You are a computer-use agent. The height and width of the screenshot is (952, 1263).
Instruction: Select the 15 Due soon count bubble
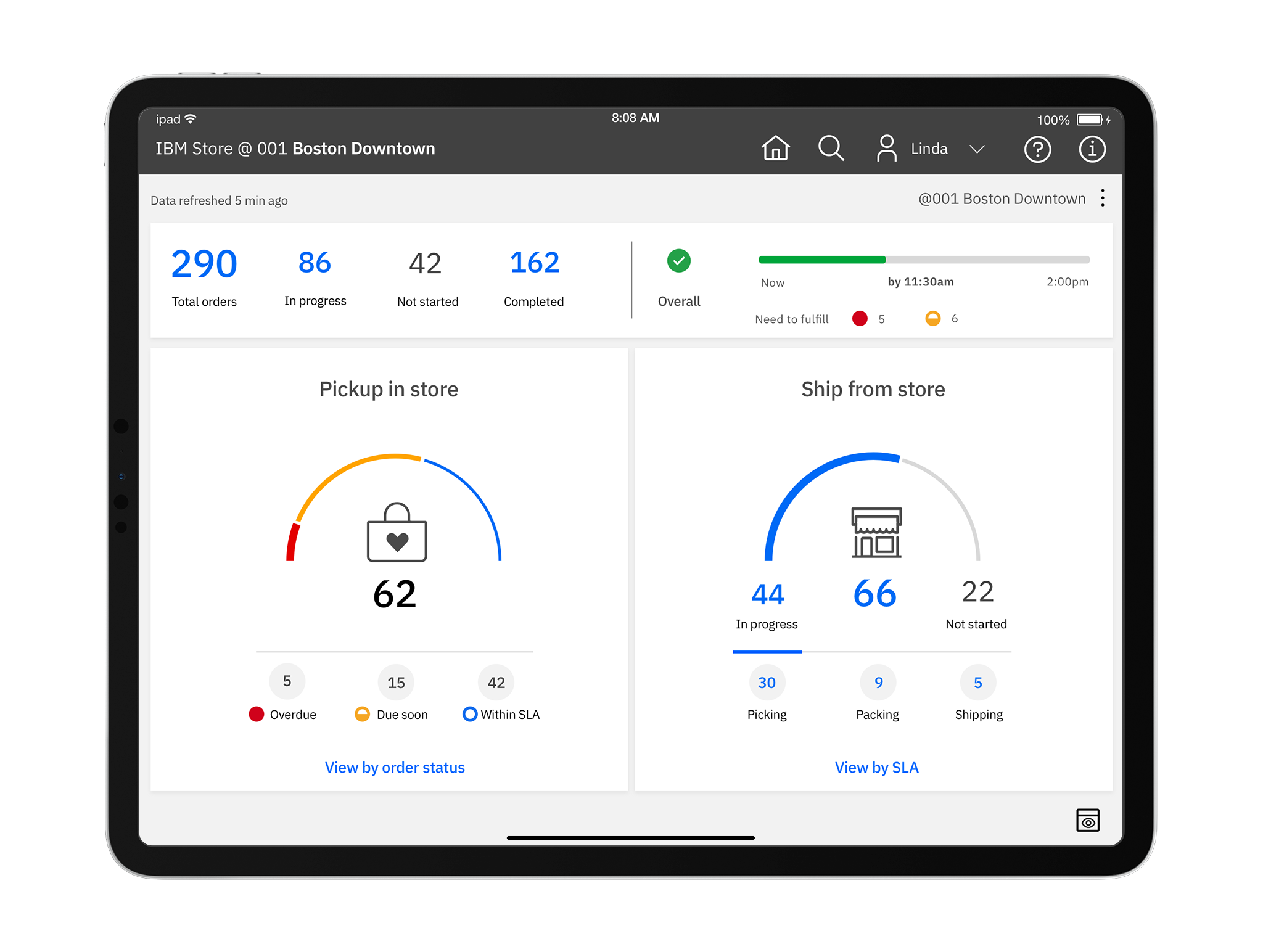pos(396,683)
